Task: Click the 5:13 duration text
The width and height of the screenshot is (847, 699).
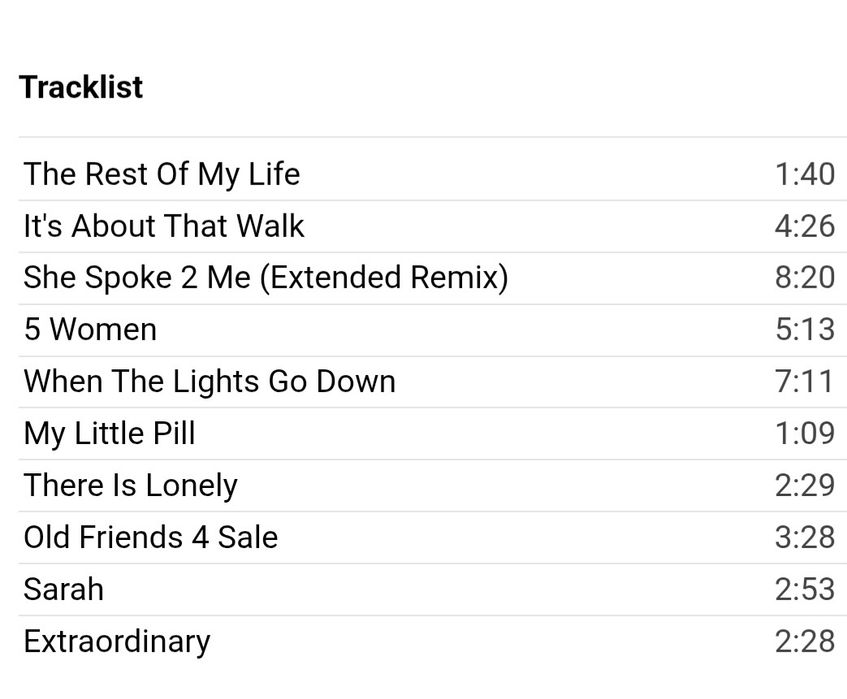Action: point(804,329)
